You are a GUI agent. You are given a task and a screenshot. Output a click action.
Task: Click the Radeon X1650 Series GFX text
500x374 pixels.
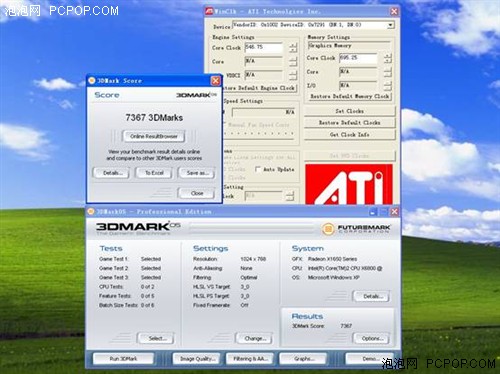pyautogui.click(x=332, y=259)
